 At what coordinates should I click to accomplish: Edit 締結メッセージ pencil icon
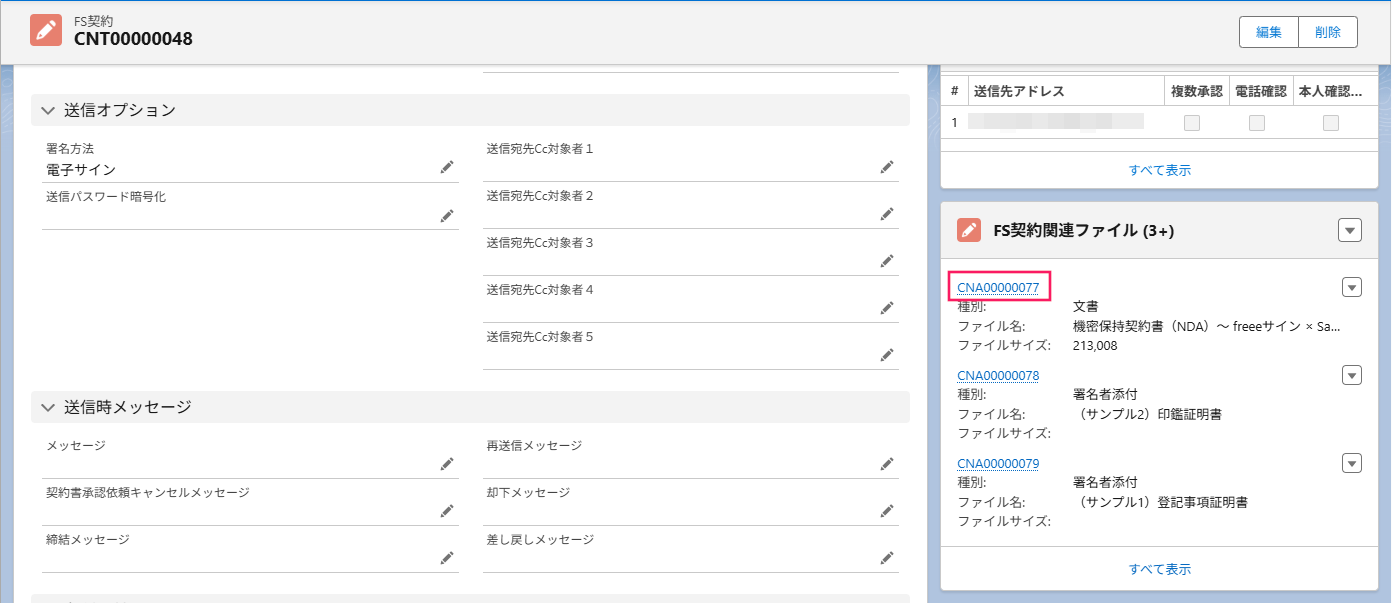pos(447,558)
